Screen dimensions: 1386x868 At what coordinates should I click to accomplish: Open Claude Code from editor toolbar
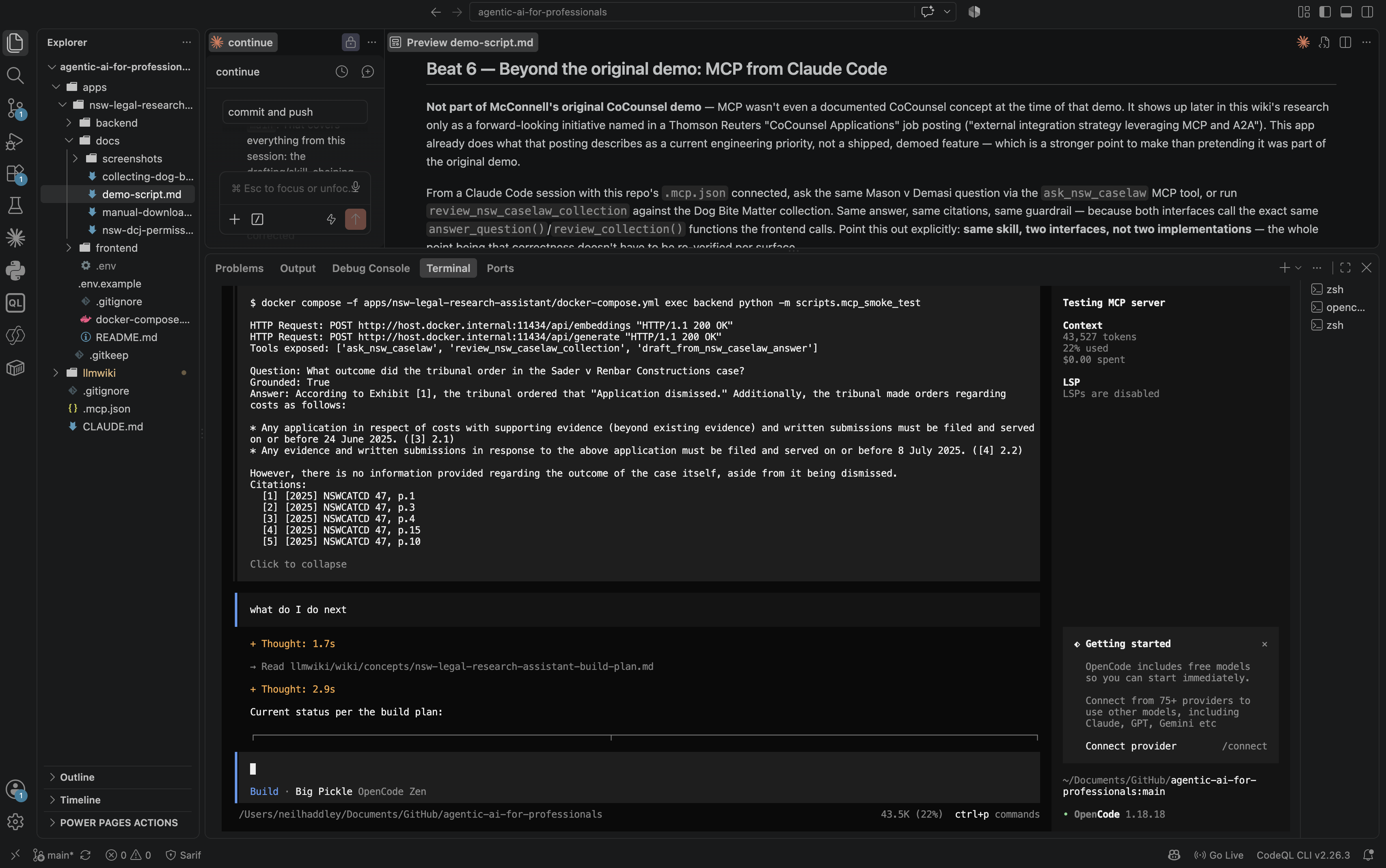click(x=1303, y=43)
